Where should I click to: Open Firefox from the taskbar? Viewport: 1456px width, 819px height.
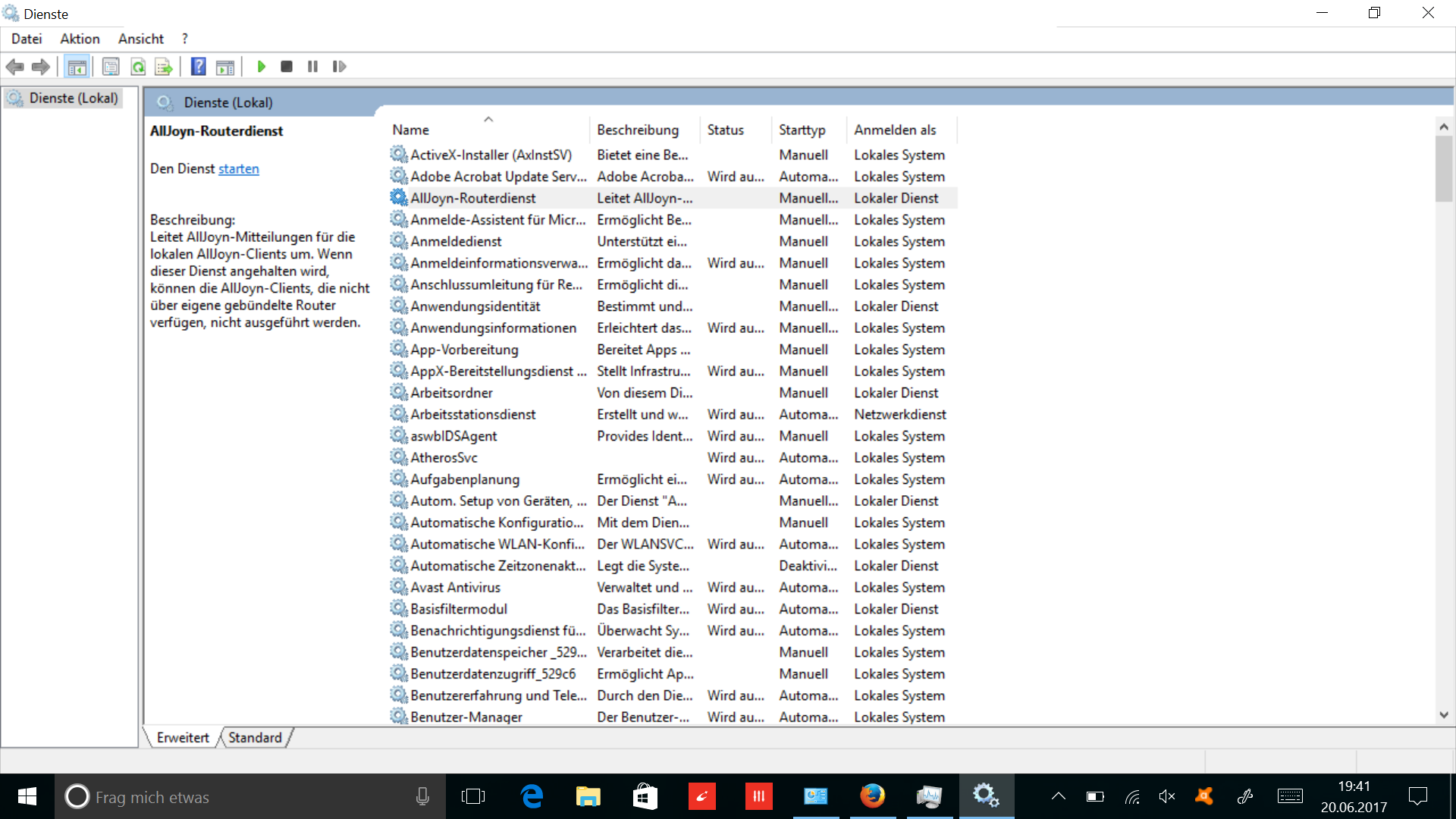click(872, 796)
